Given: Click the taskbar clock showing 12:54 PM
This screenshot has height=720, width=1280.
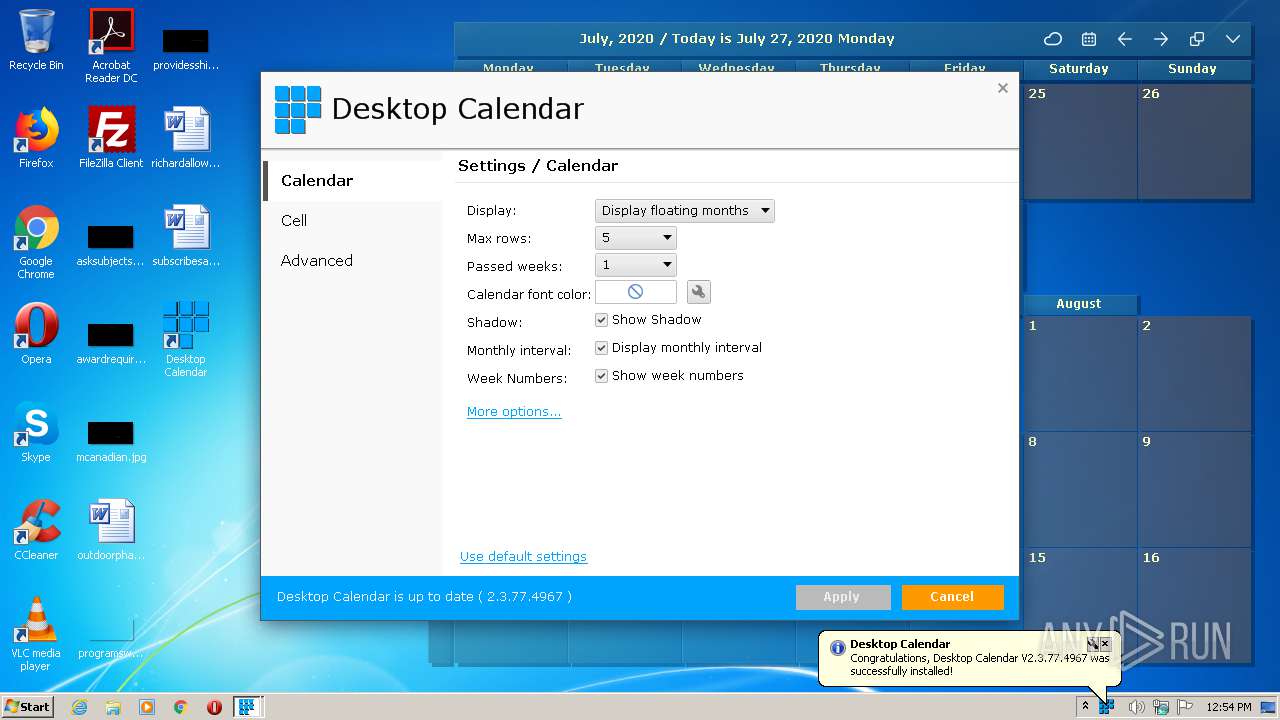Looking at the screenshot, I should pyautogui.click(x=1229, y=707).
